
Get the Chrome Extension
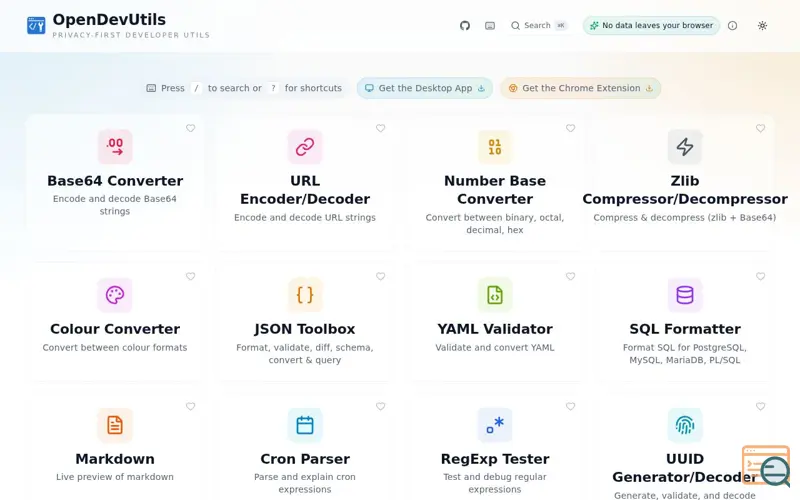[x=581, y=88]
